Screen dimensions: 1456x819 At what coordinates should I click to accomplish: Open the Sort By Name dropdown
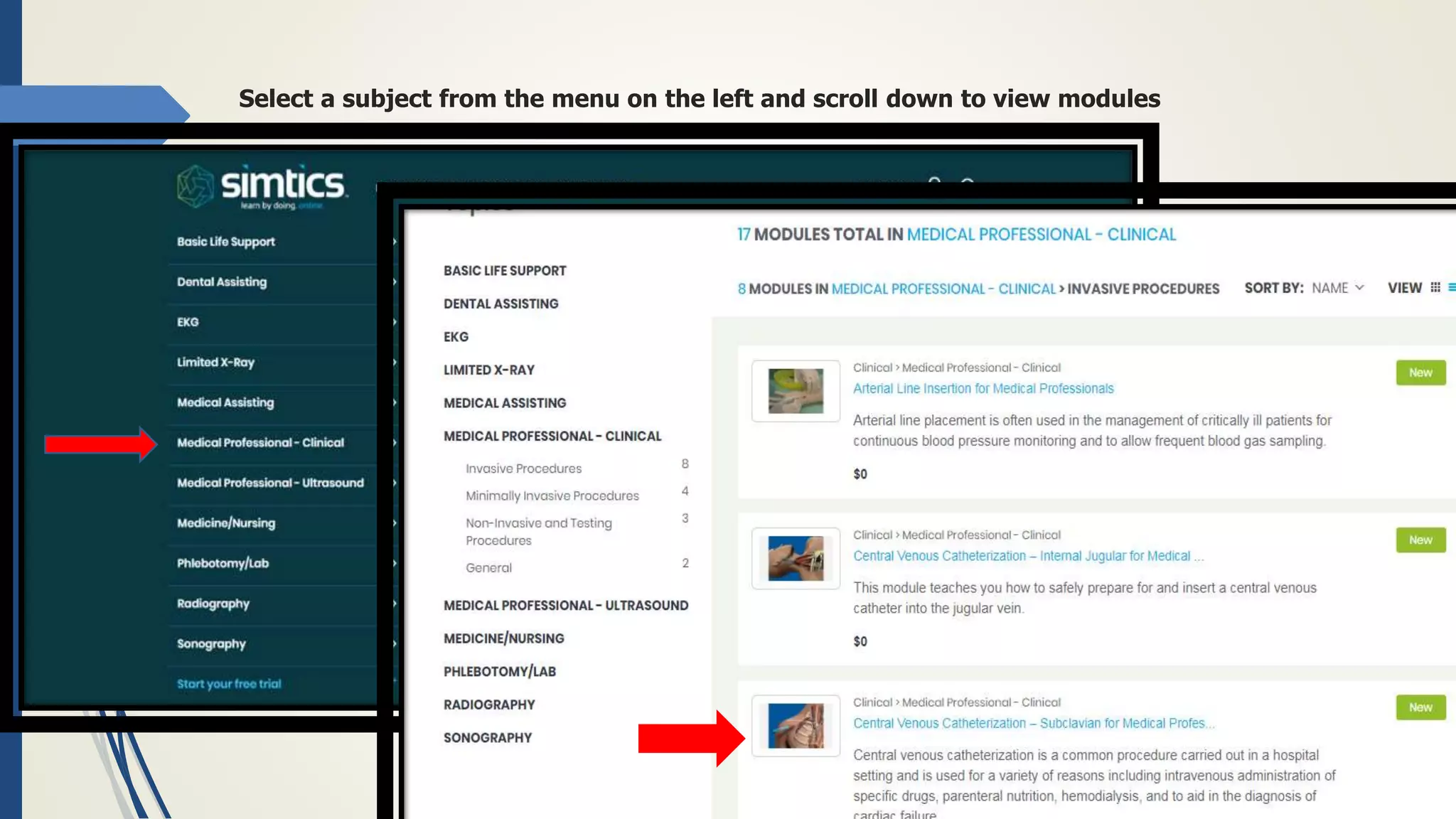1338,288
